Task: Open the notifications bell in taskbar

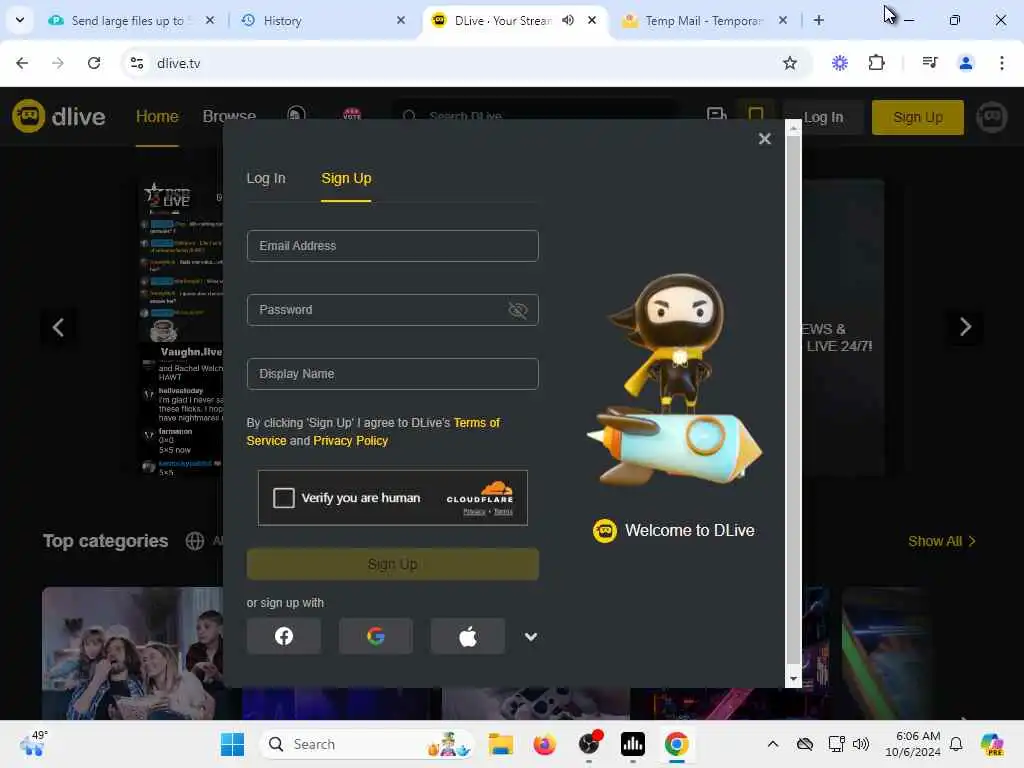Action: [x=956, y=744]
